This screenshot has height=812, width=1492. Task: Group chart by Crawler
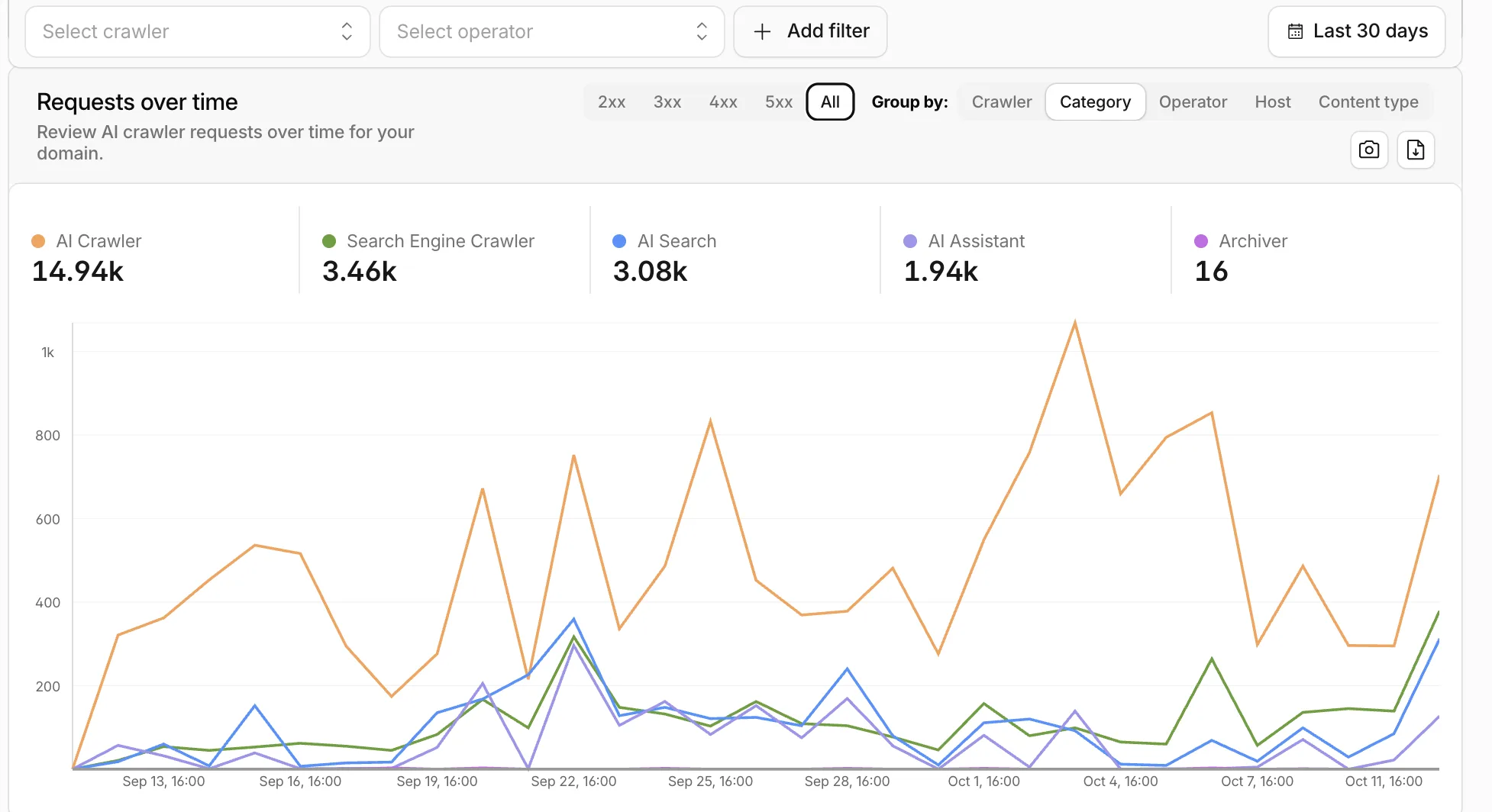click(1002, 101)
